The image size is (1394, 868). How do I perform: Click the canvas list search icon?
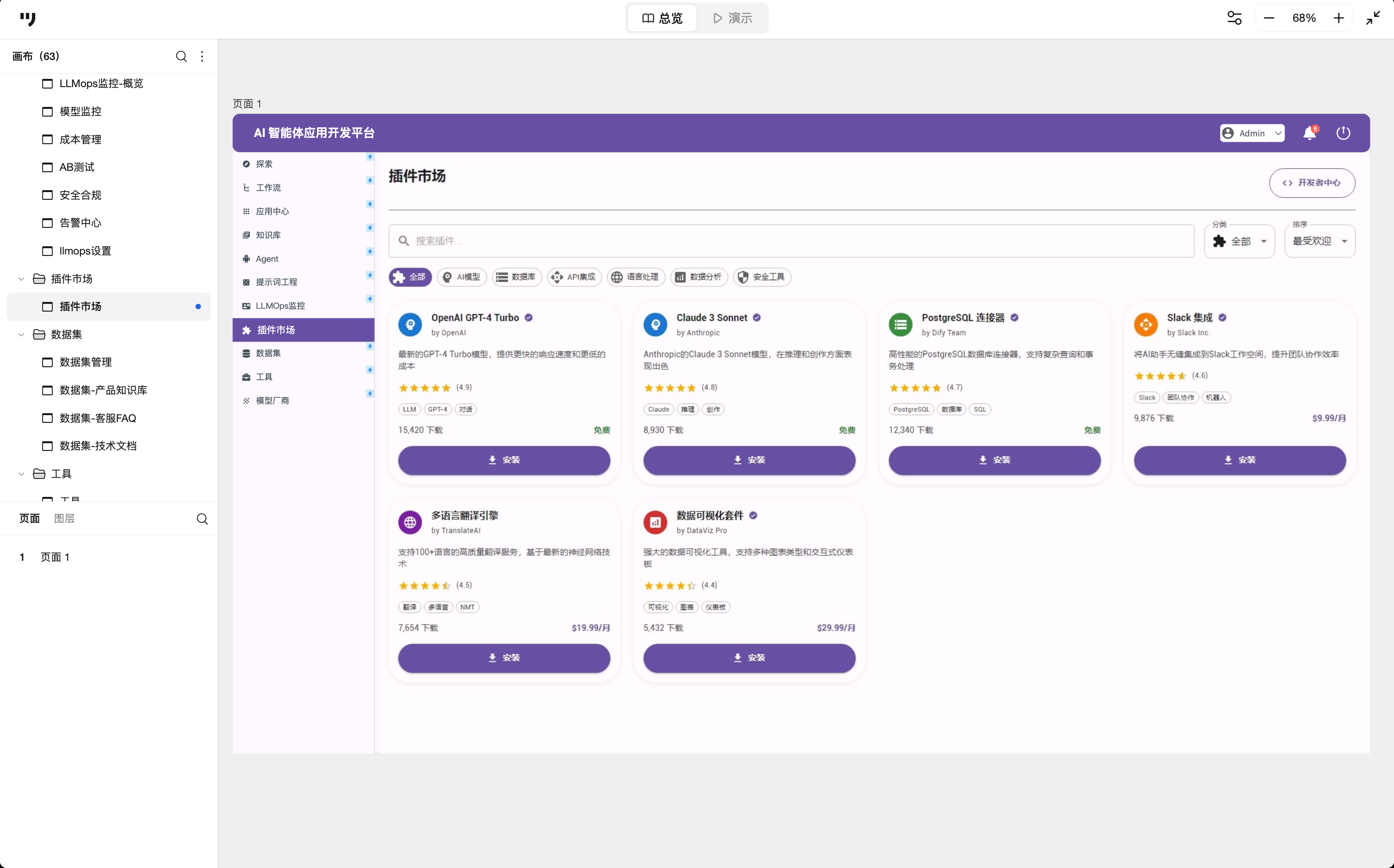tap(182, 56)
